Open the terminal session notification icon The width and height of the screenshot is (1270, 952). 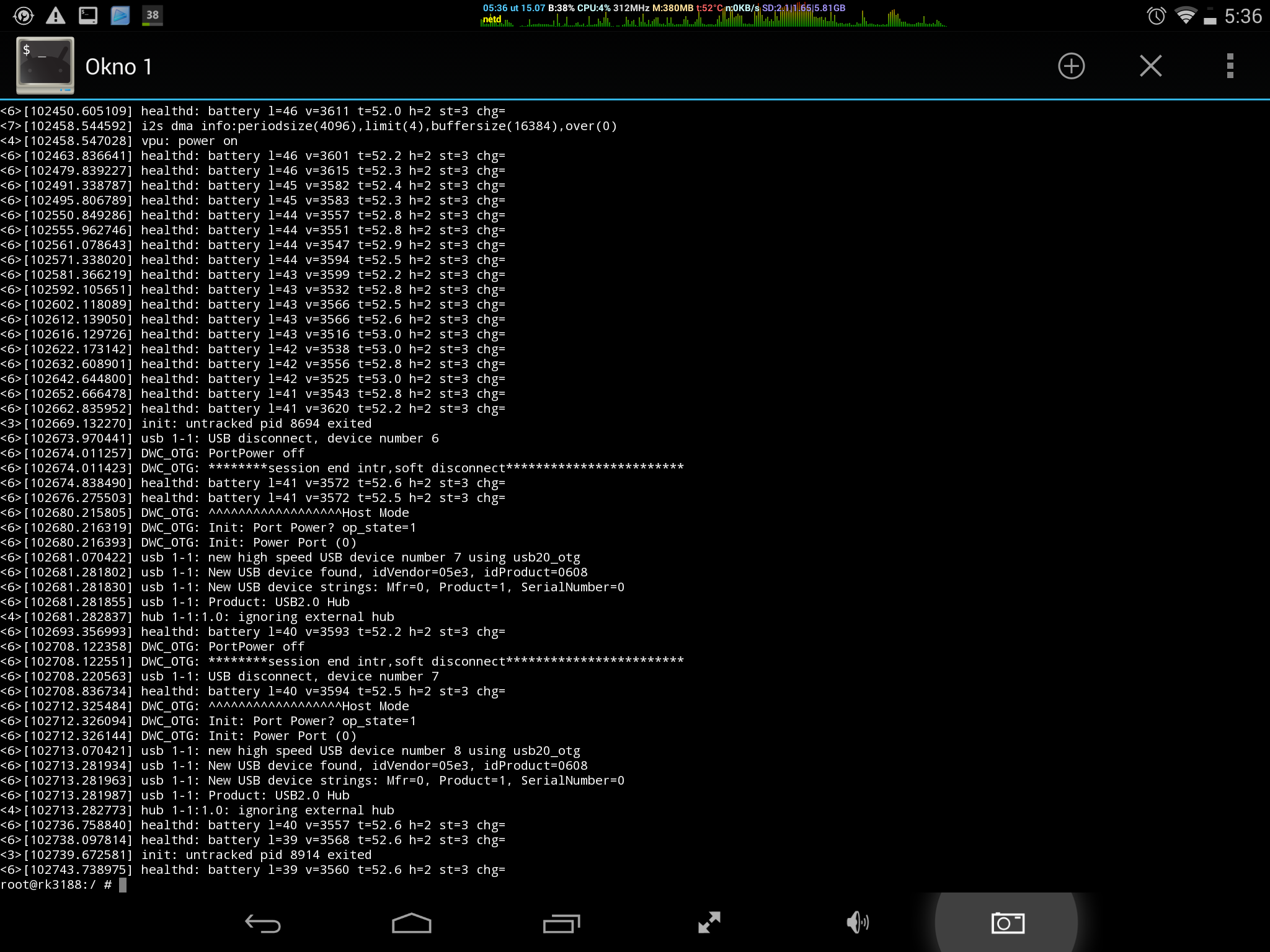pos(88,15)
